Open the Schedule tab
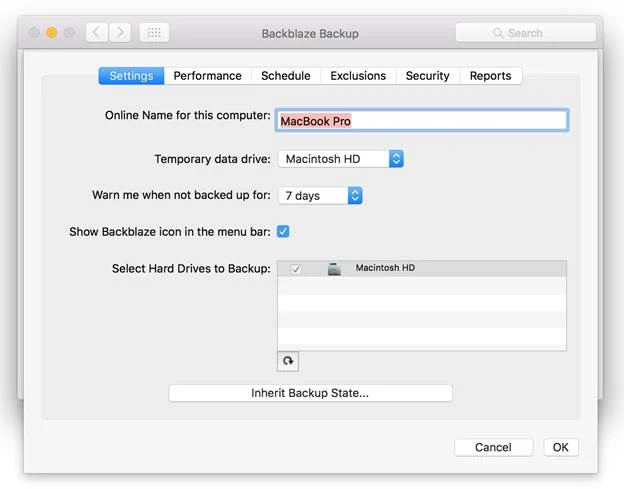The width and height of the screenshot is (624, 489). pyautogui.click(x=286, y=76)
